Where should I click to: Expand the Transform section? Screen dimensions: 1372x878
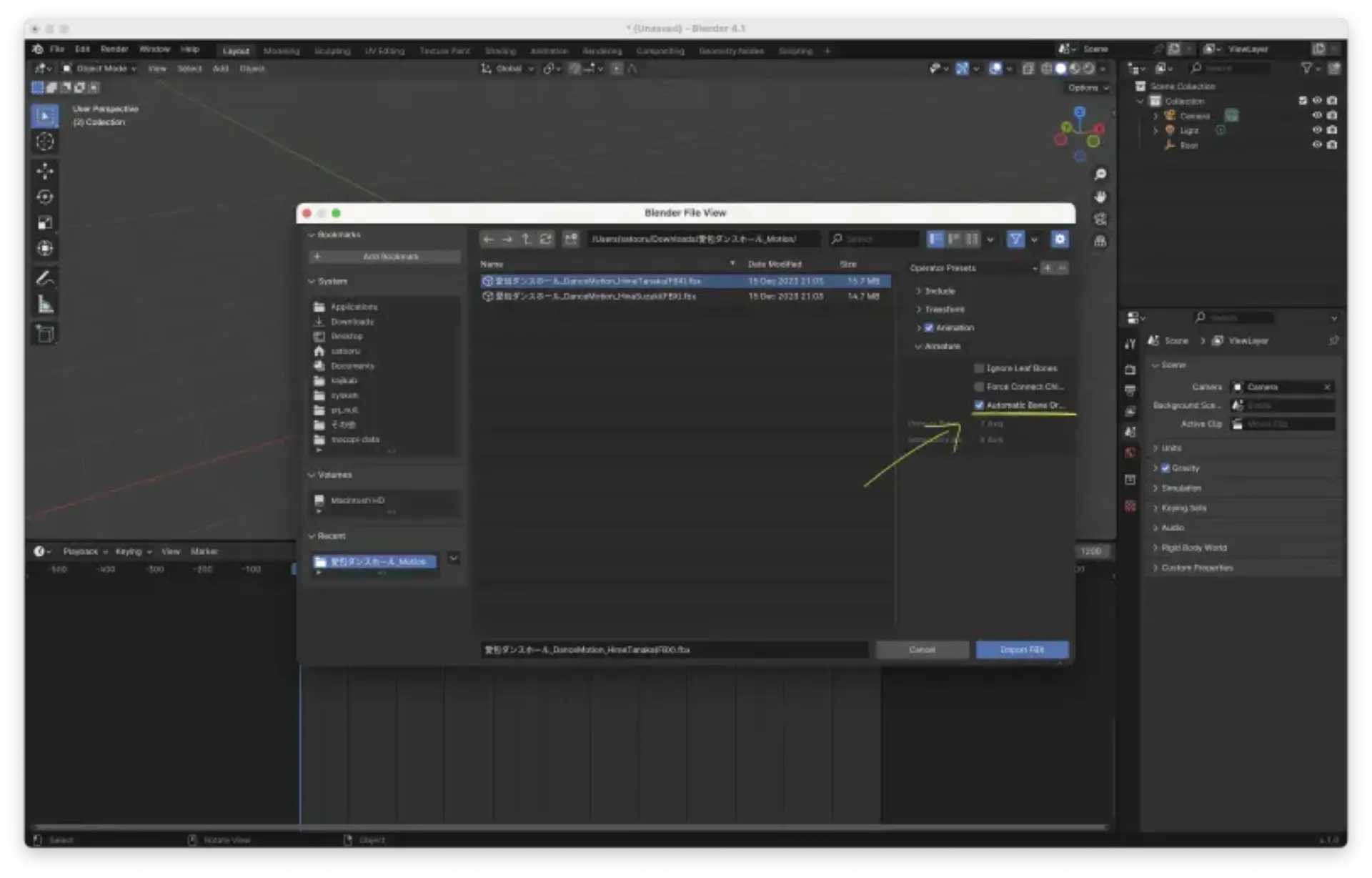pos(943,310)
